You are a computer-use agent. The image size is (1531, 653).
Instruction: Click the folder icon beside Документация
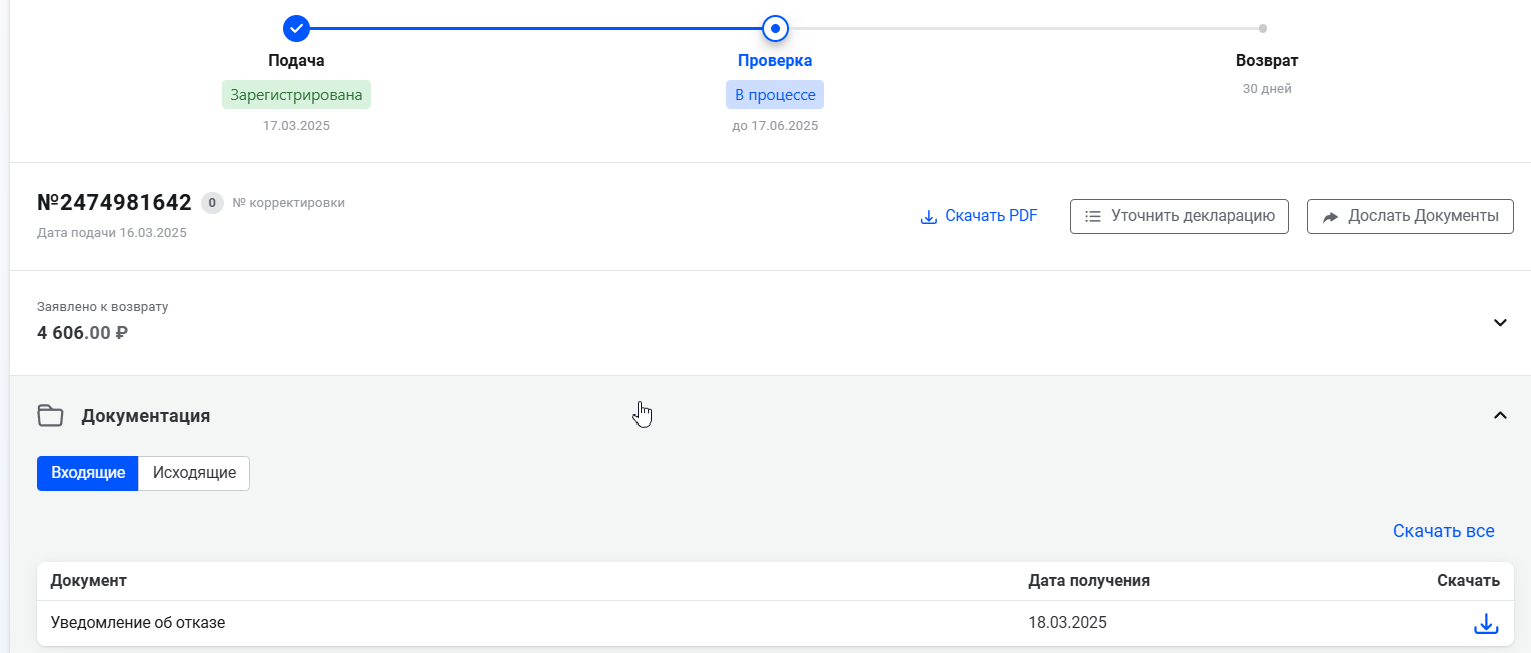pos(50,416)
